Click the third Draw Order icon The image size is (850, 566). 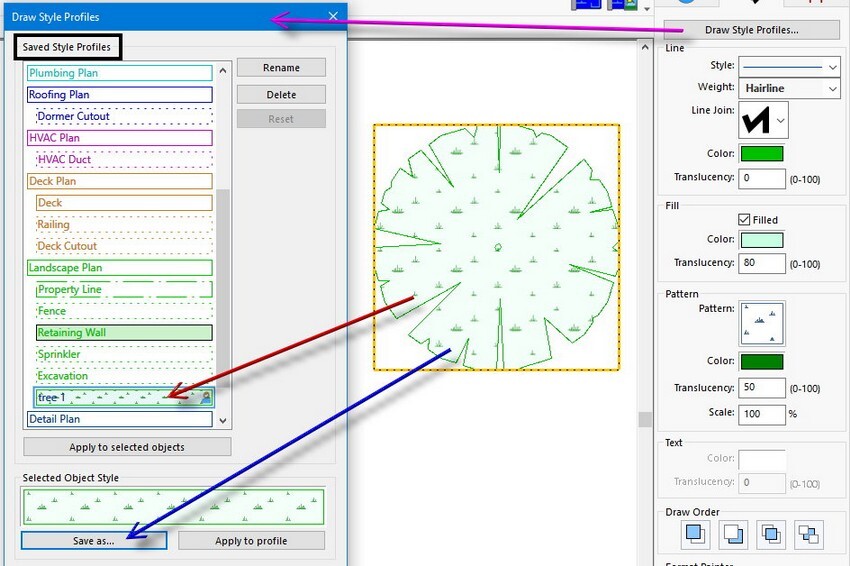pyautogui.click(x=770, y=534)
